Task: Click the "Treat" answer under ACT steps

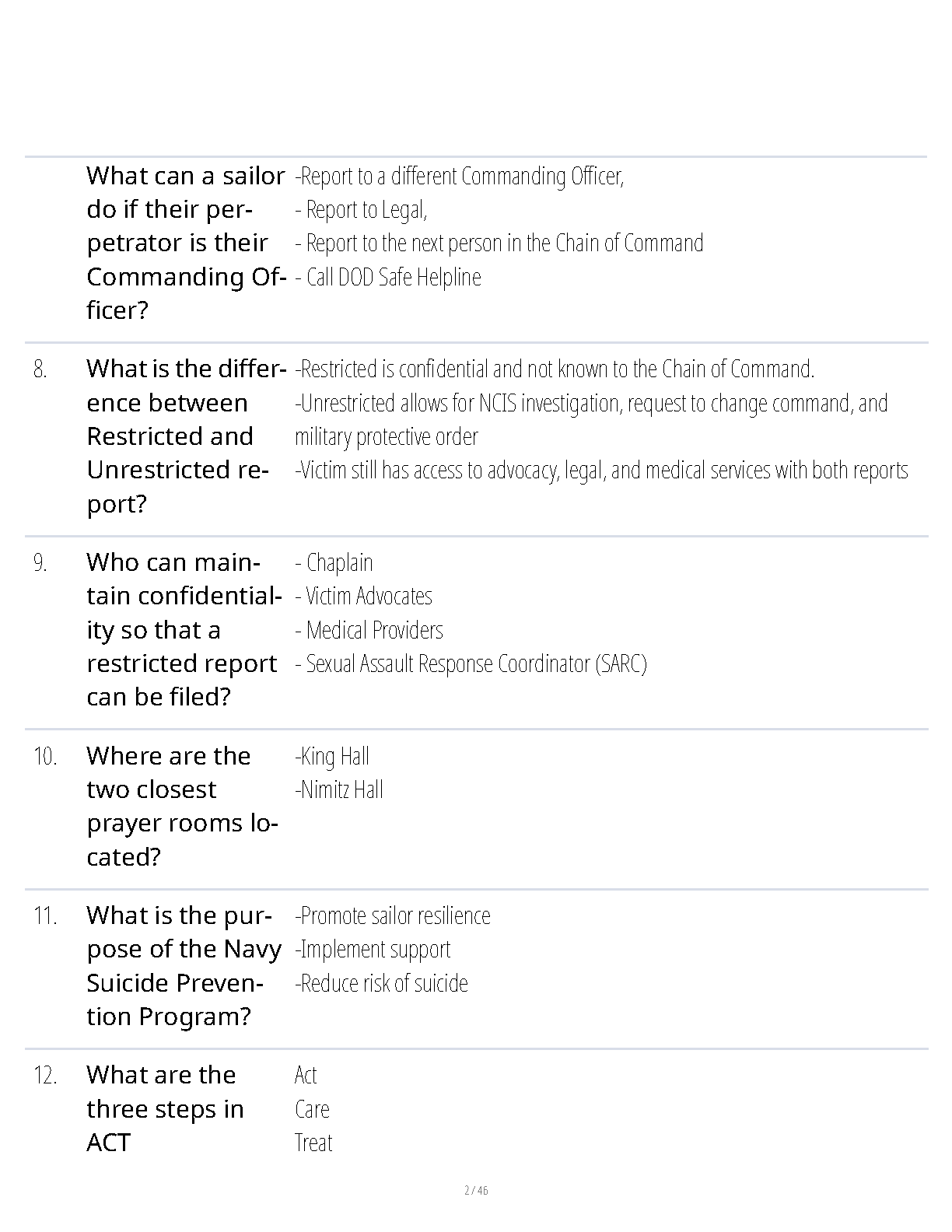Action: 313,1143
